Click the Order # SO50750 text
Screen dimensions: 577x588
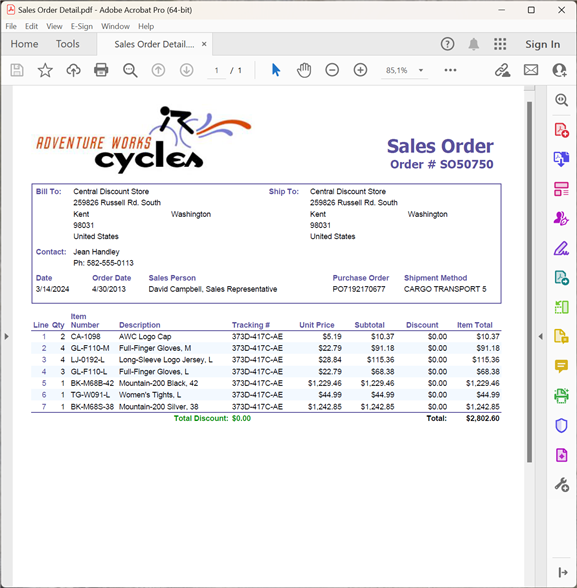pyautogui.click(x=442, y=164)
